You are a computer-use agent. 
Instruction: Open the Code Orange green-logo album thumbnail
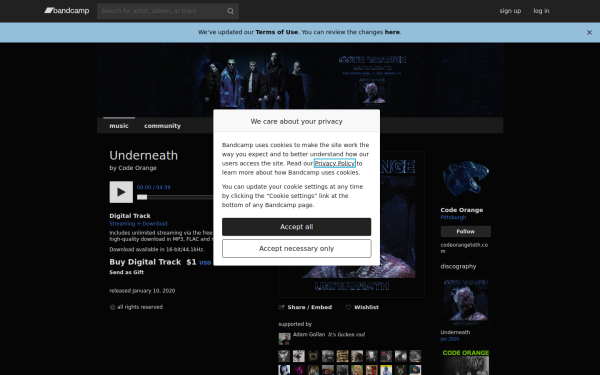(x=466, y=361)
